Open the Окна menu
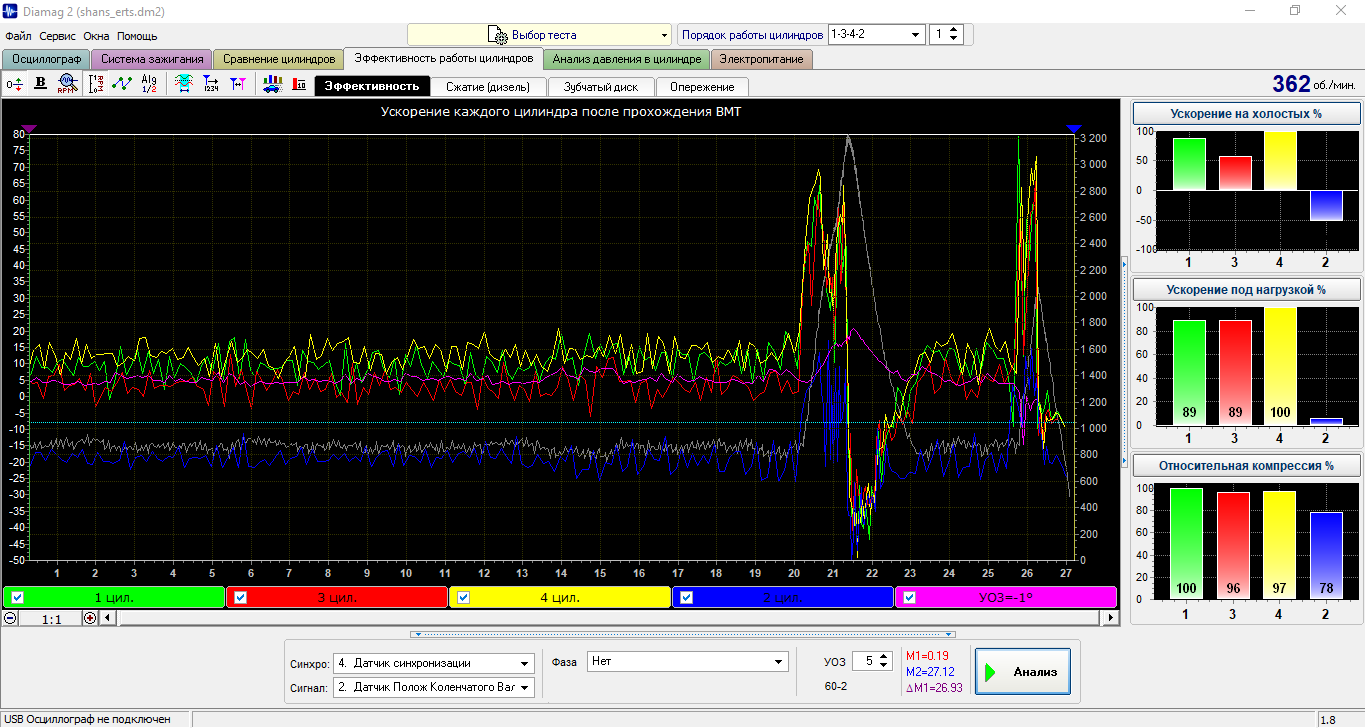 pyautogui.click(x=97, y=36)
